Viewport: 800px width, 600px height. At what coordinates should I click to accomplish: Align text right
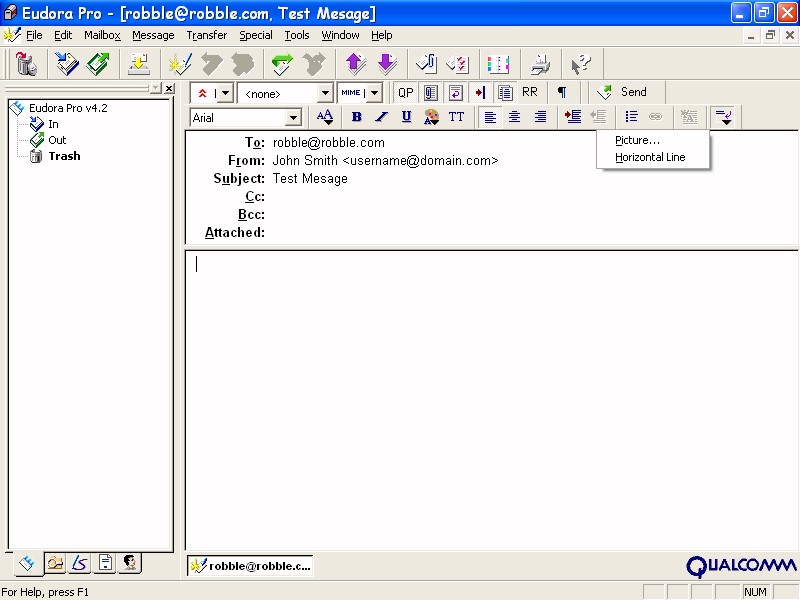click(540, 117)
